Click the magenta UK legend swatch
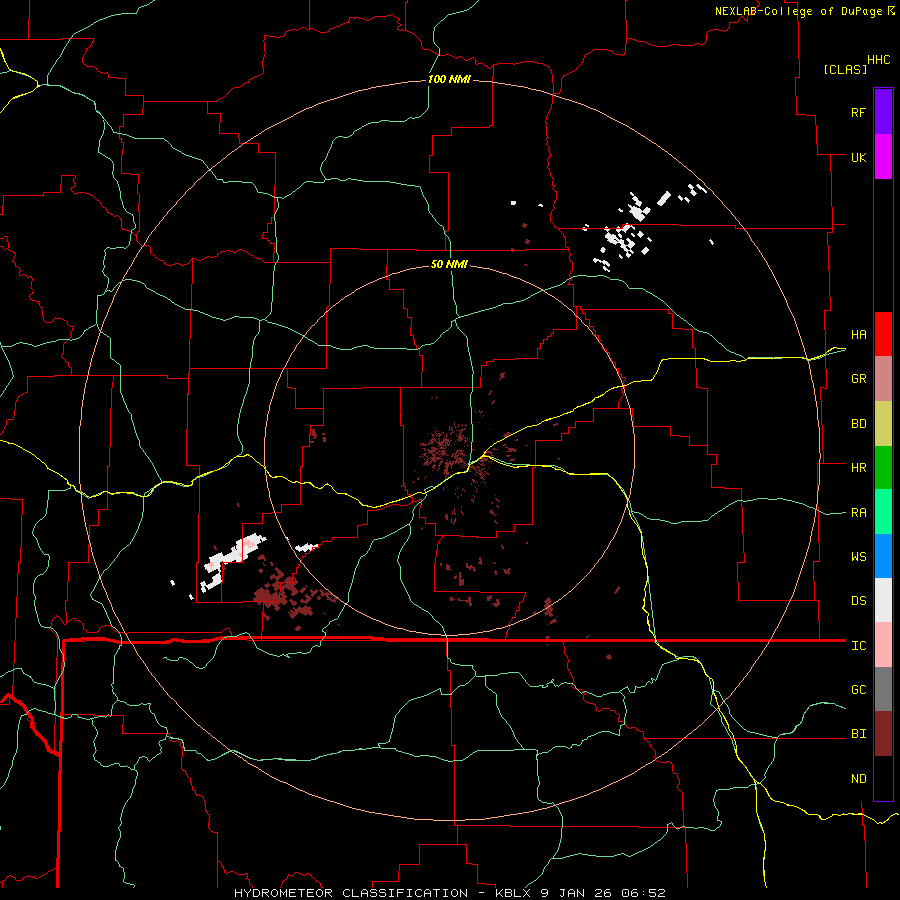 point(883,156)
